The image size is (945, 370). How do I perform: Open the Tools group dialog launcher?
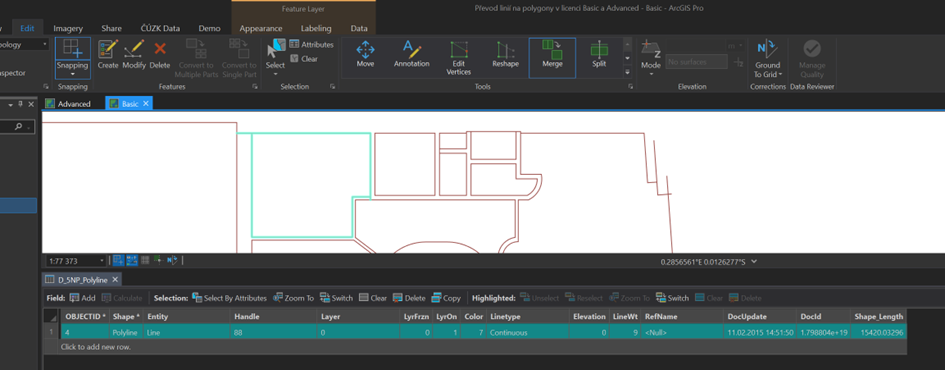tap(630, 87)
